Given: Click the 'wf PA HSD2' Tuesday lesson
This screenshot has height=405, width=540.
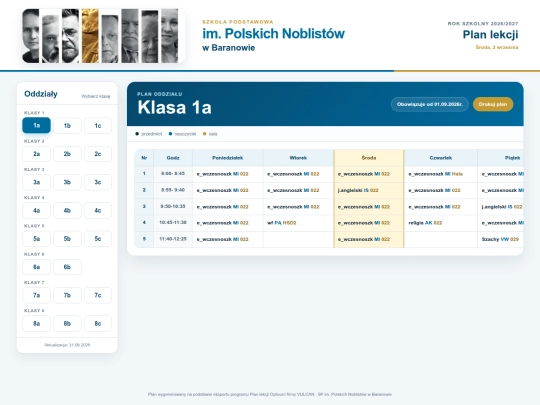Looking at the screenshot, I should point(282,223).
